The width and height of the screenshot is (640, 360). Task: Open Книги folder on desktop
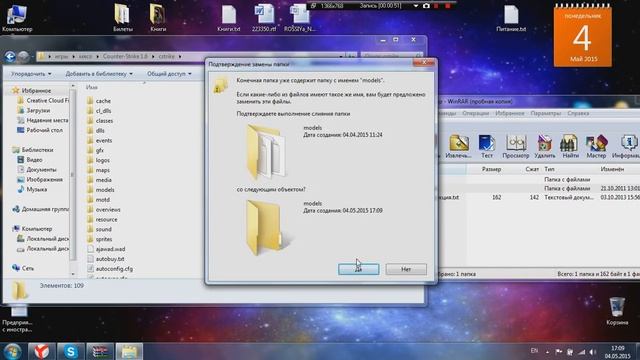click(x=158, y=18)
